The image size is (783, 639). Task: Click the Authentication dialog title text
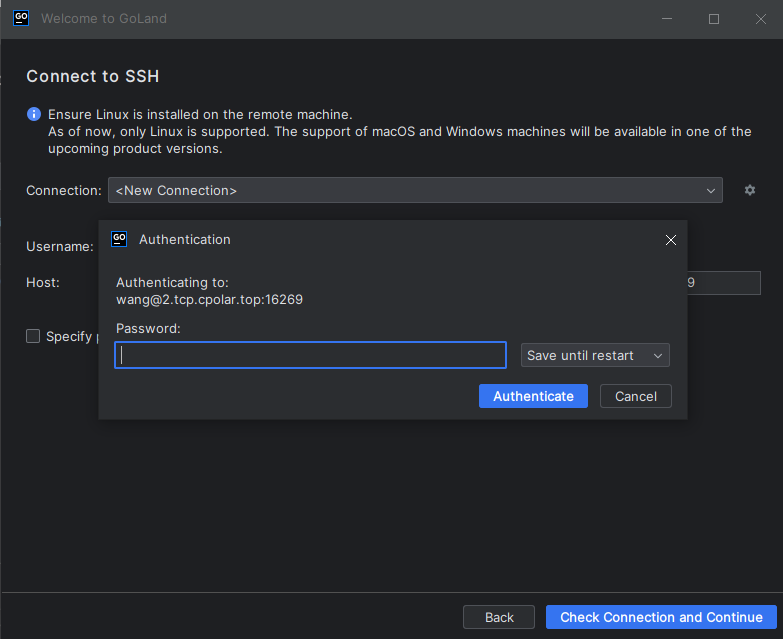(184, 240)
